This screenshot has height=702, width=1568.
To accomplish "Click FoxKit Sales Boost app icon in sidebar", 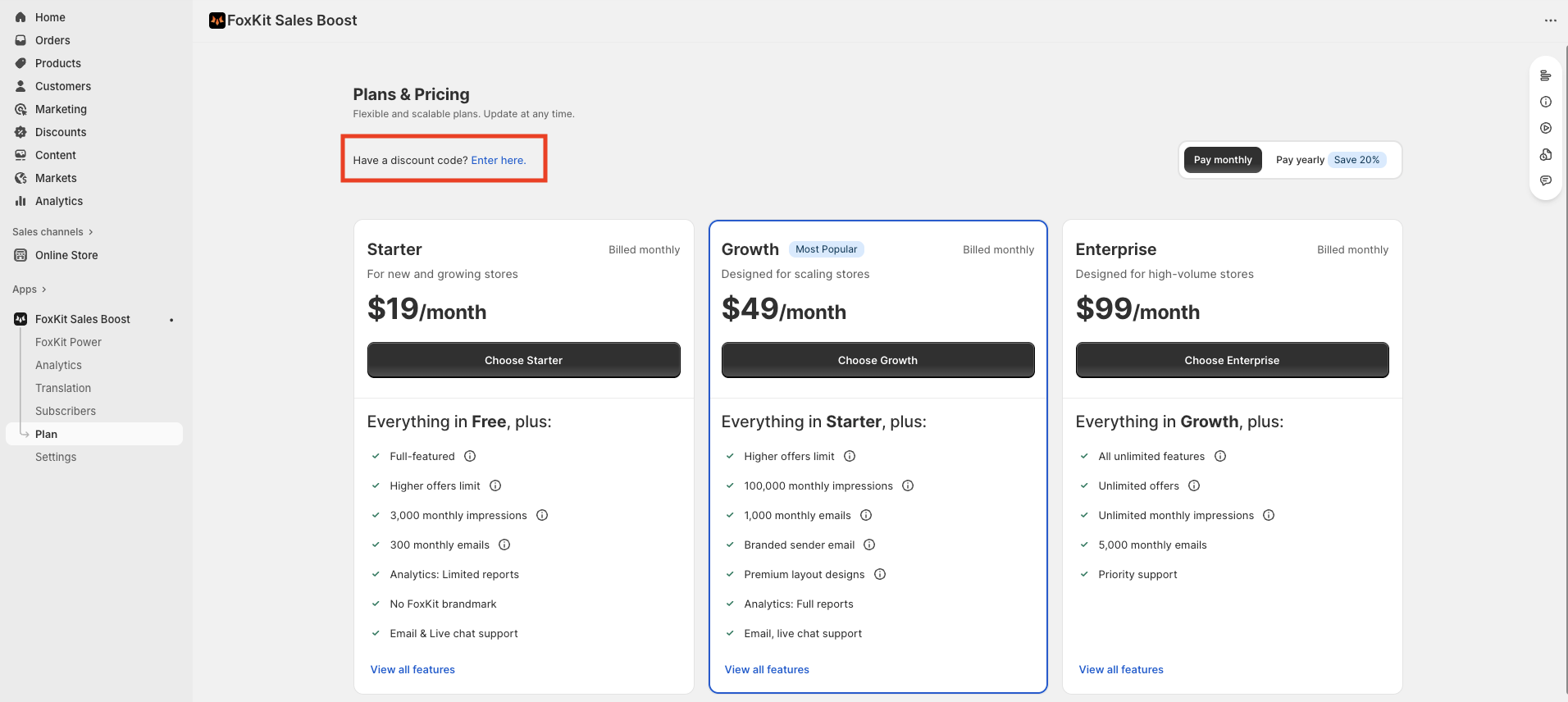I will [x=21, y=319].
